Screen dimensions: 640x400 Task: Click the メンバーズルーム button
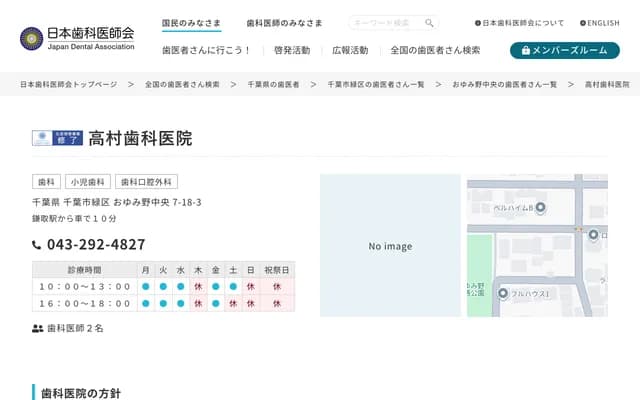coord(564,50)
